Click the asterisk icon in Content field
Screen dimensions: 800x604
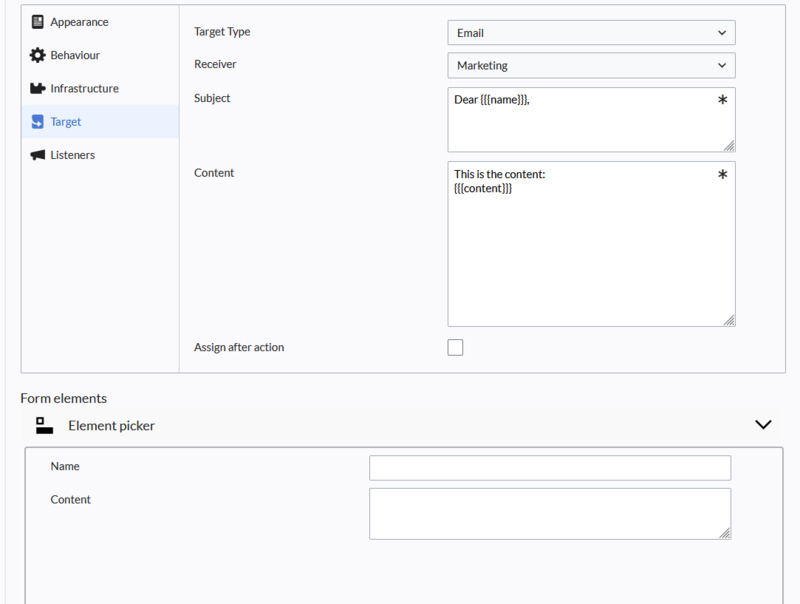(722, 174)
